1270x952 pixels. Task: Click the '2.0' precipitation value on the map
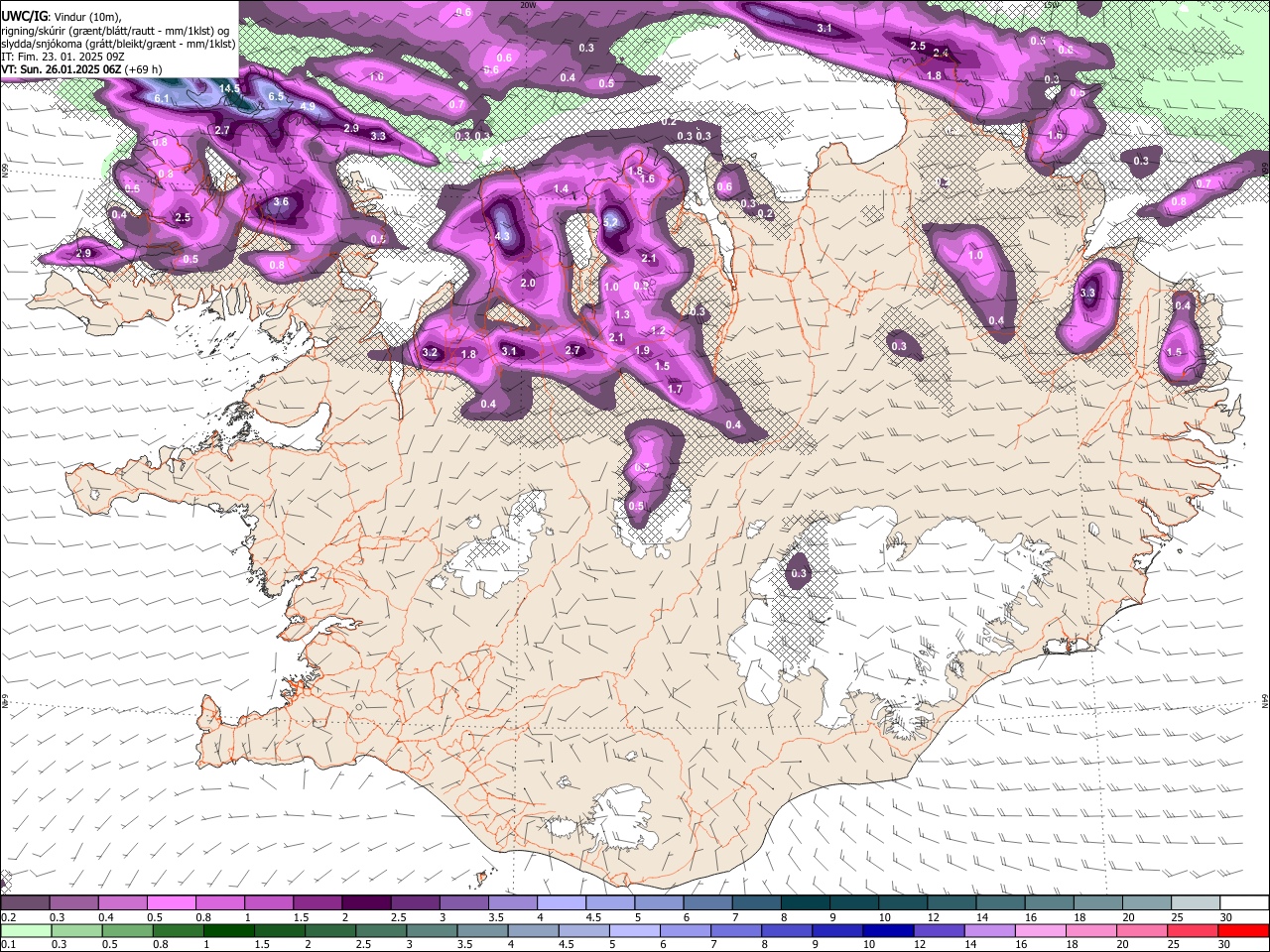point(528,283)
